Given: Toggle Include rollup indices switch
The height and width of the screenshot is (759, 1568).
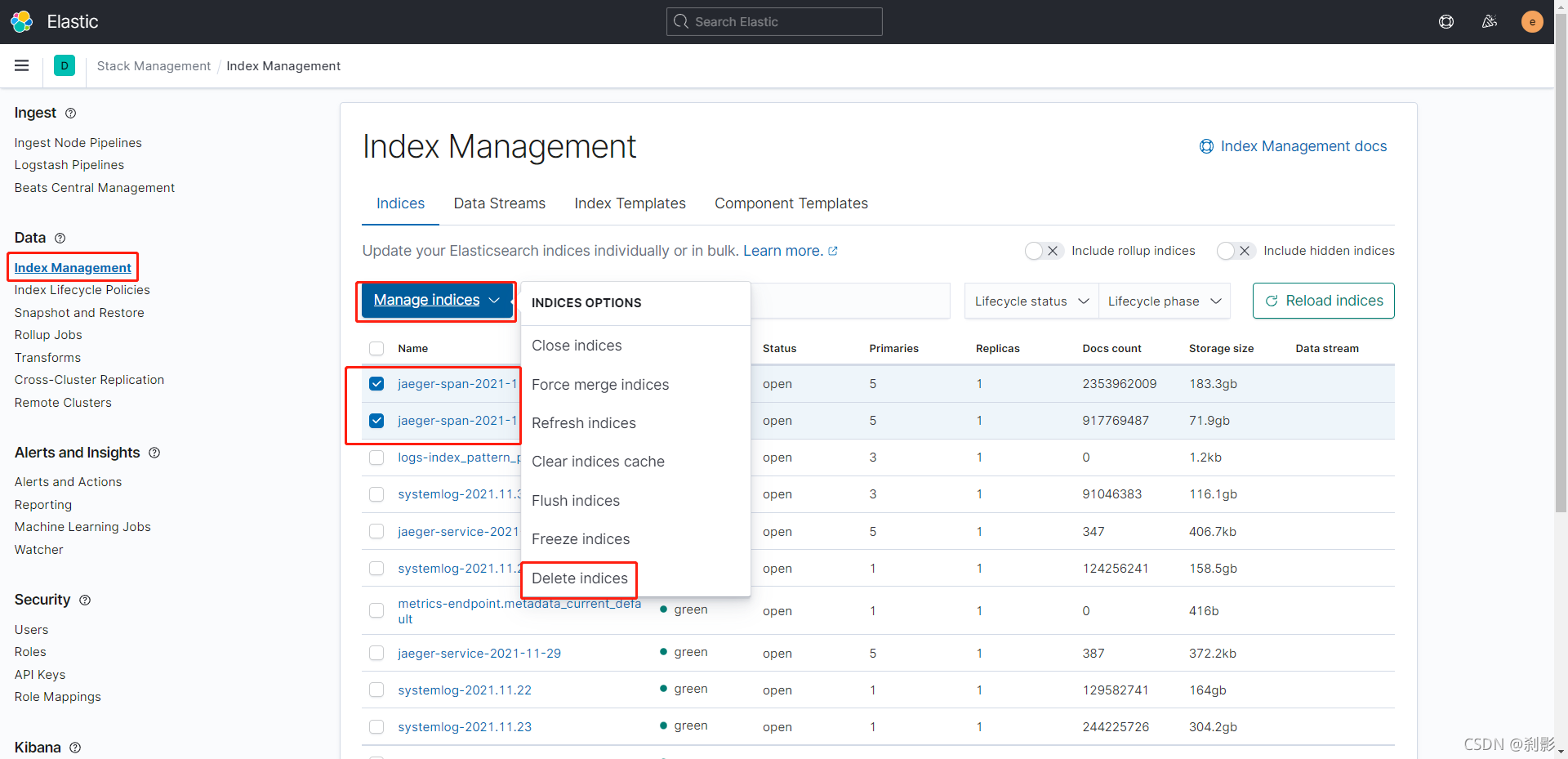Looking at the screenshot, I should click(1044, 251).
